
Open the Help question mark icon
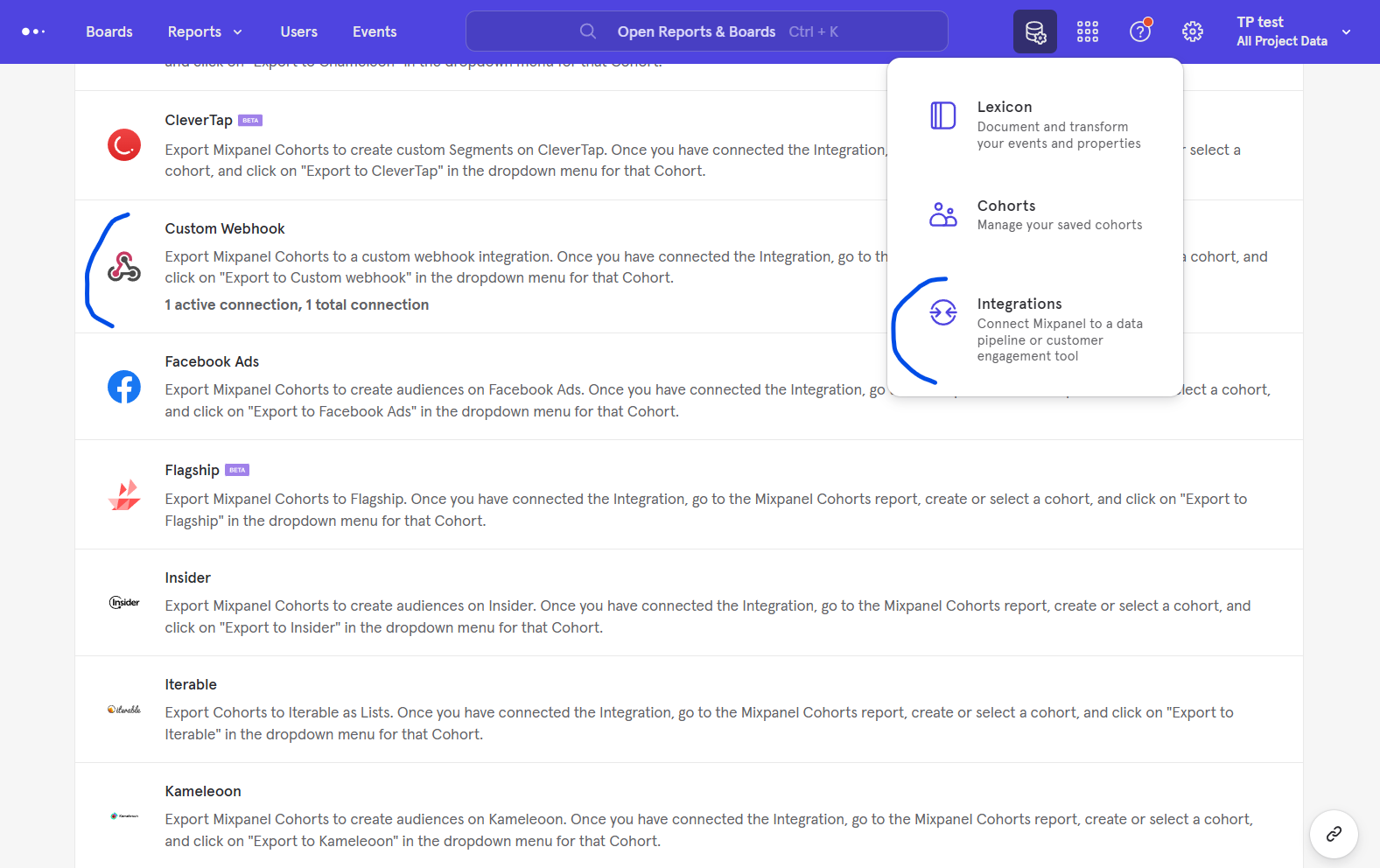1140,31
